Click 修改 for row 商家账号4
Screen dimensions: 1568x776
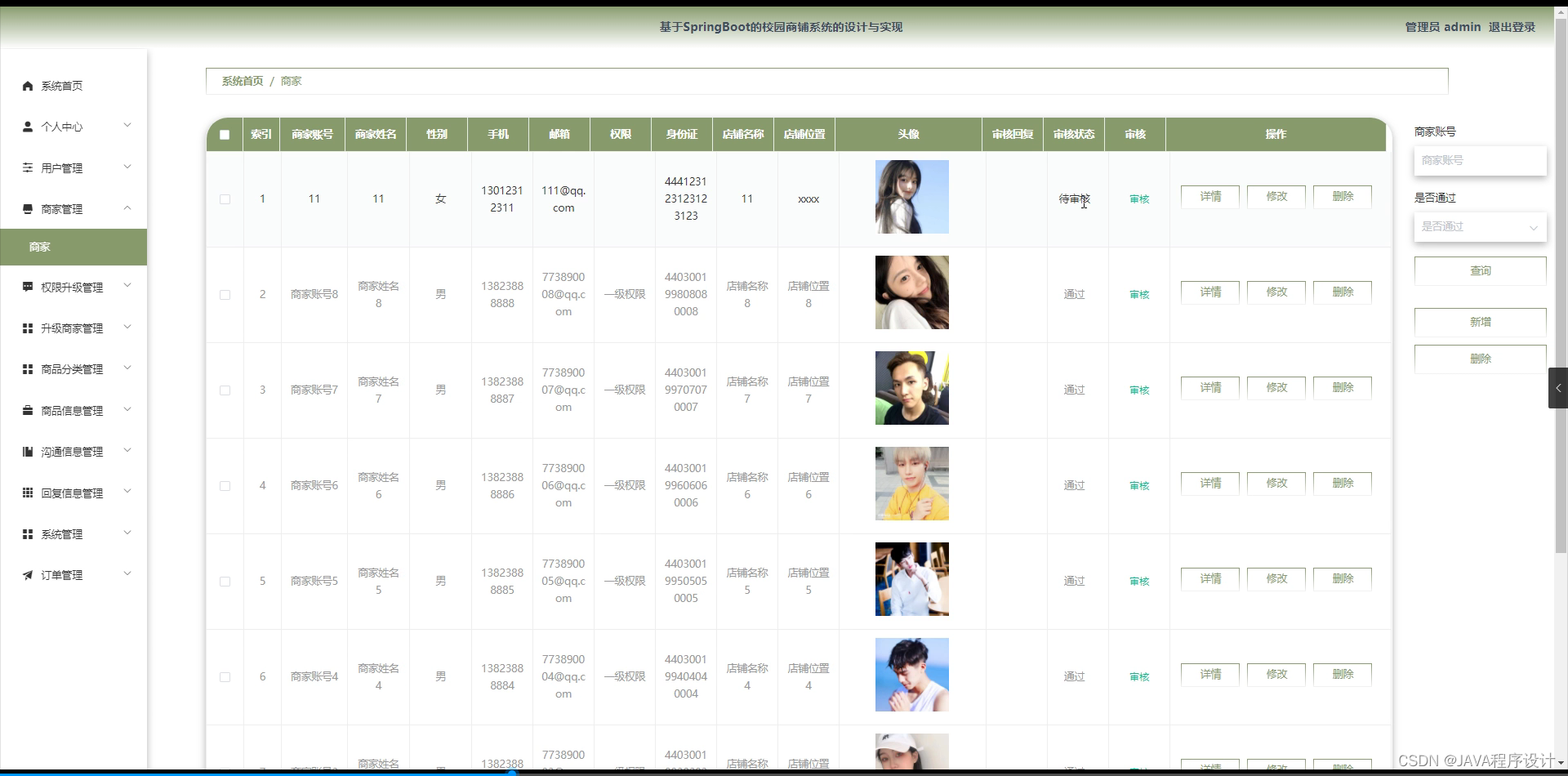tap(1276, 675)
